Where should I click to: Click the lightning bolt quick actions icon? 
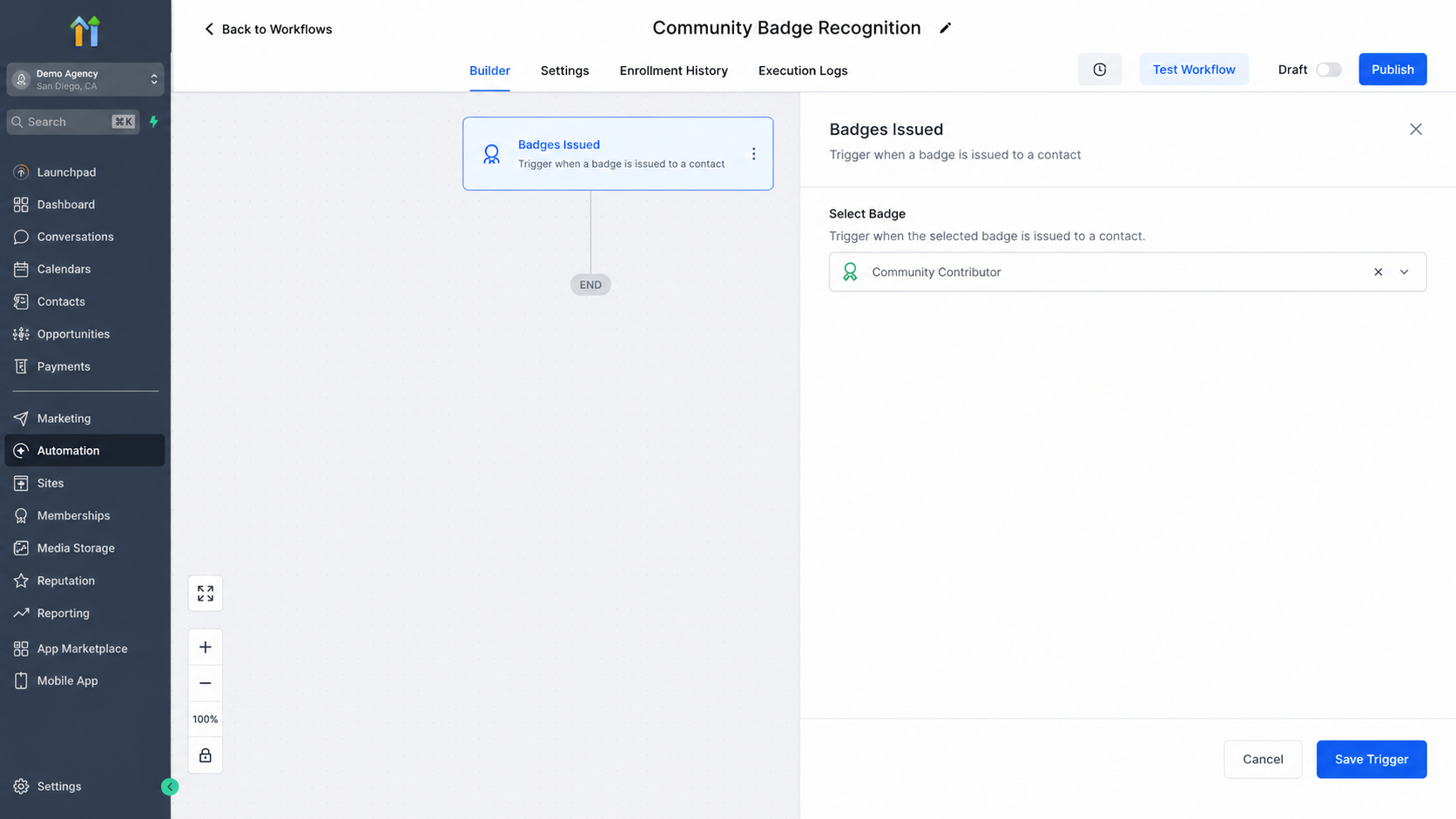154,122
